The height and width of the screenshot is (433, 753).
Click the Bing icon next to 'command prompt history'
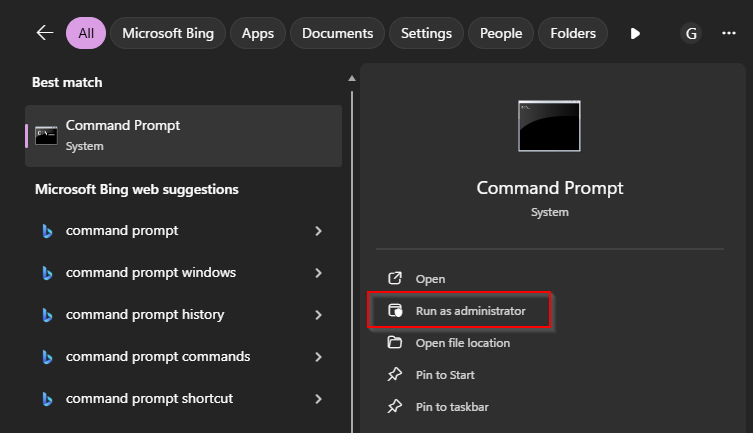pos(47,315)
